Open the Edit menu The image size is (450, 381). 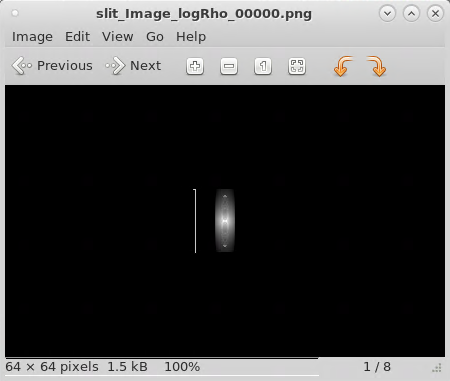77,37
